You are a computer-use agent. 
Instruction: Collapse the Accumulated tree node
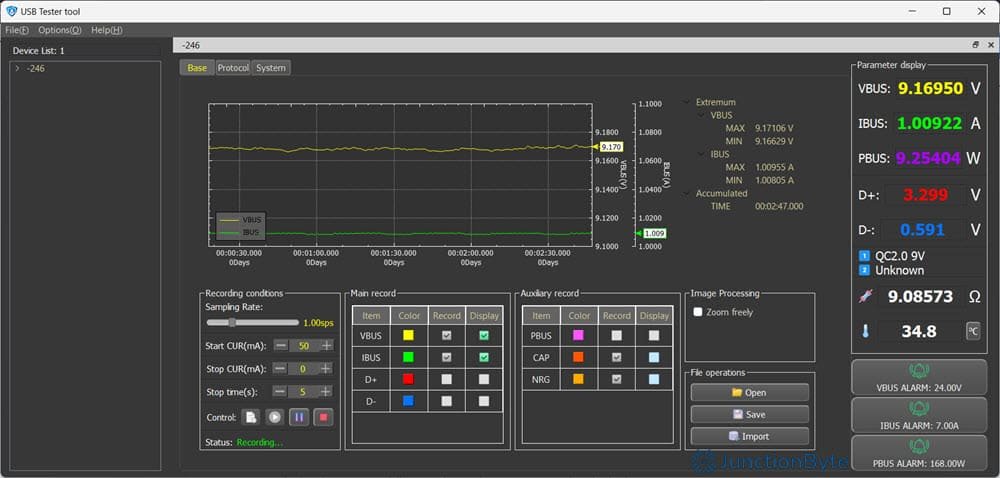coord(686,193)
